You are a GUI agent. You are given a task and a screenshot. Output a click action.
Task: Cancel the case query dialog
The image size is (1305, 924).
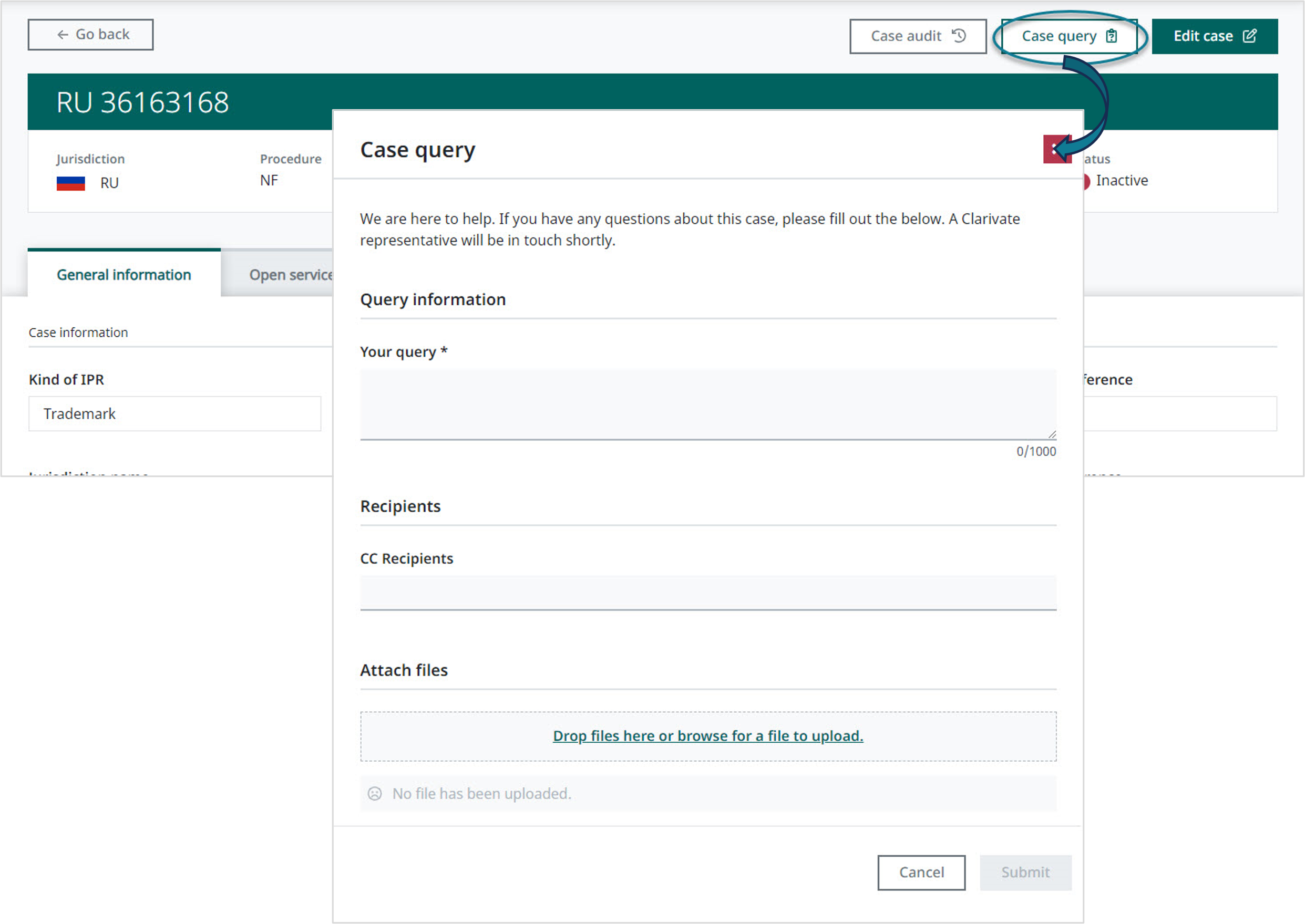click(x=921, y=872)
